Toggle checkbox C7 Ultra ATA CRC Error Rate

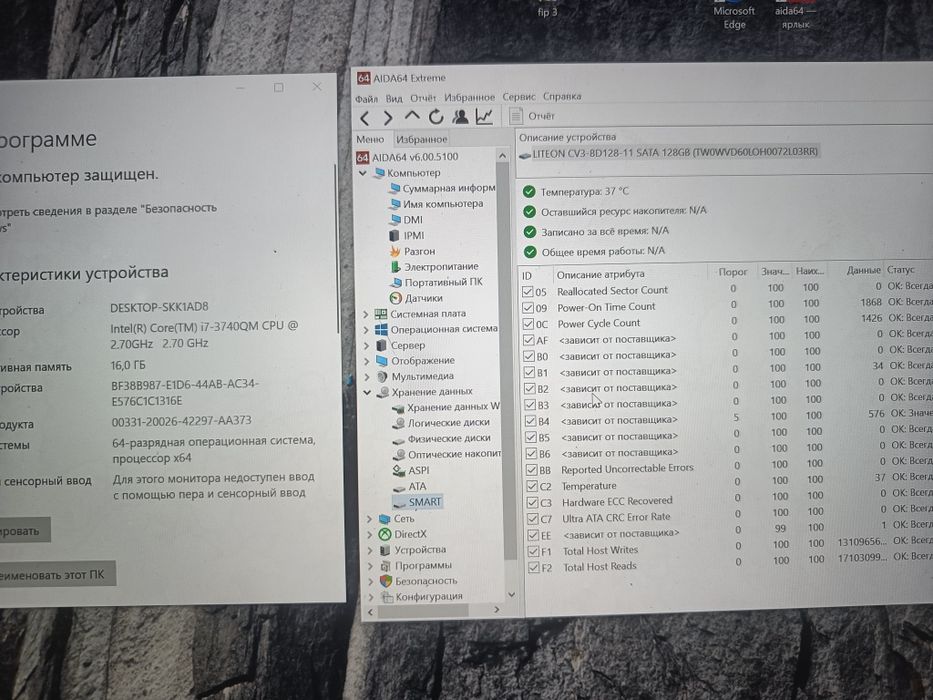tap(533, 518)
